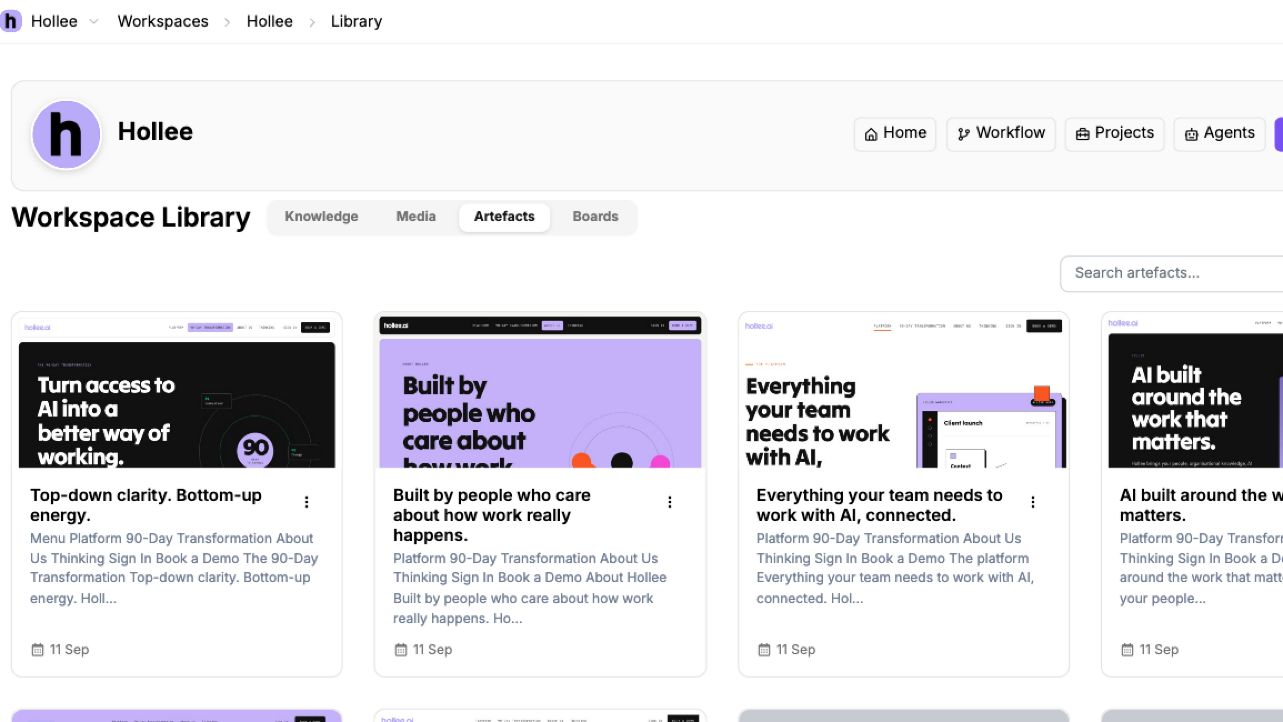The image size is (1283, 722).
Task: Click calendar icon on Top-down clarity card
Action: tap(37, 650)
